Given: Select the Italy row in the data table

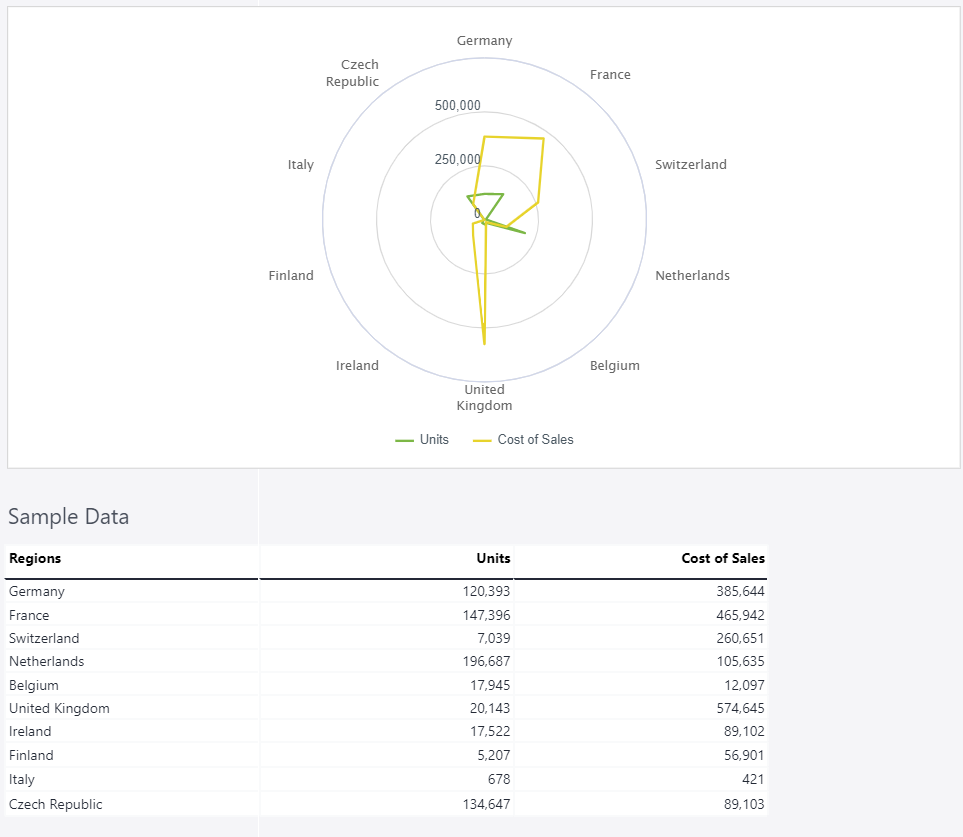Looking at the screenshot, I should [22, 779].
